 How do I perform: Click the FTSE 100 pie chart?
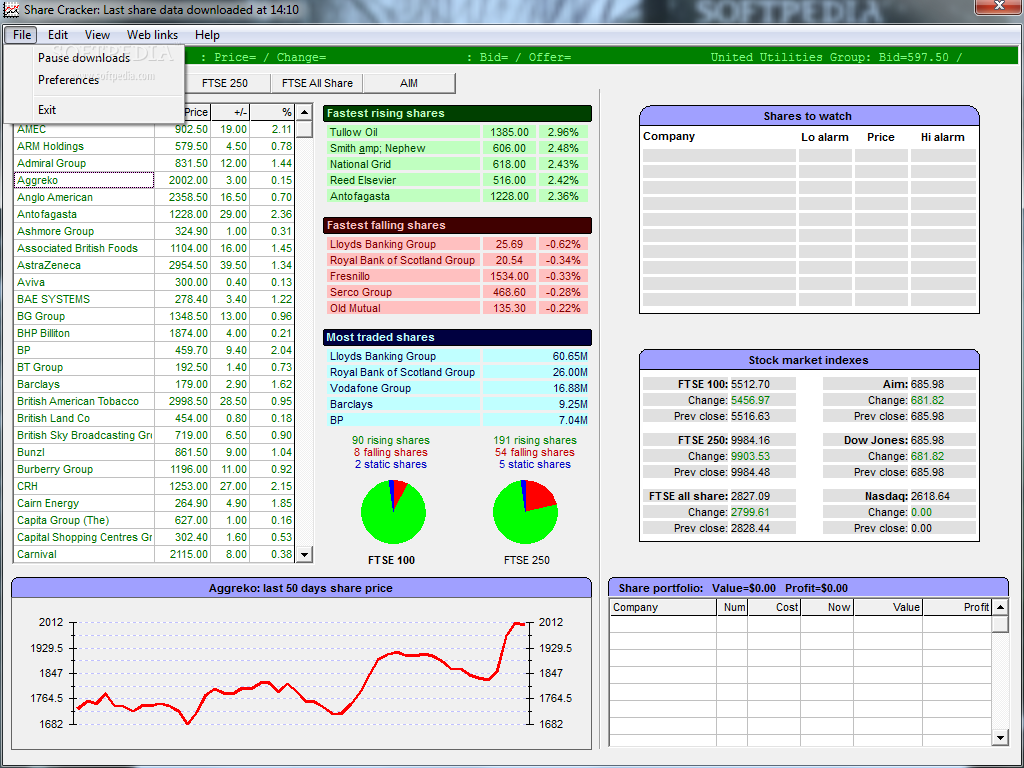pyautogui.click(x=393, y=512)
